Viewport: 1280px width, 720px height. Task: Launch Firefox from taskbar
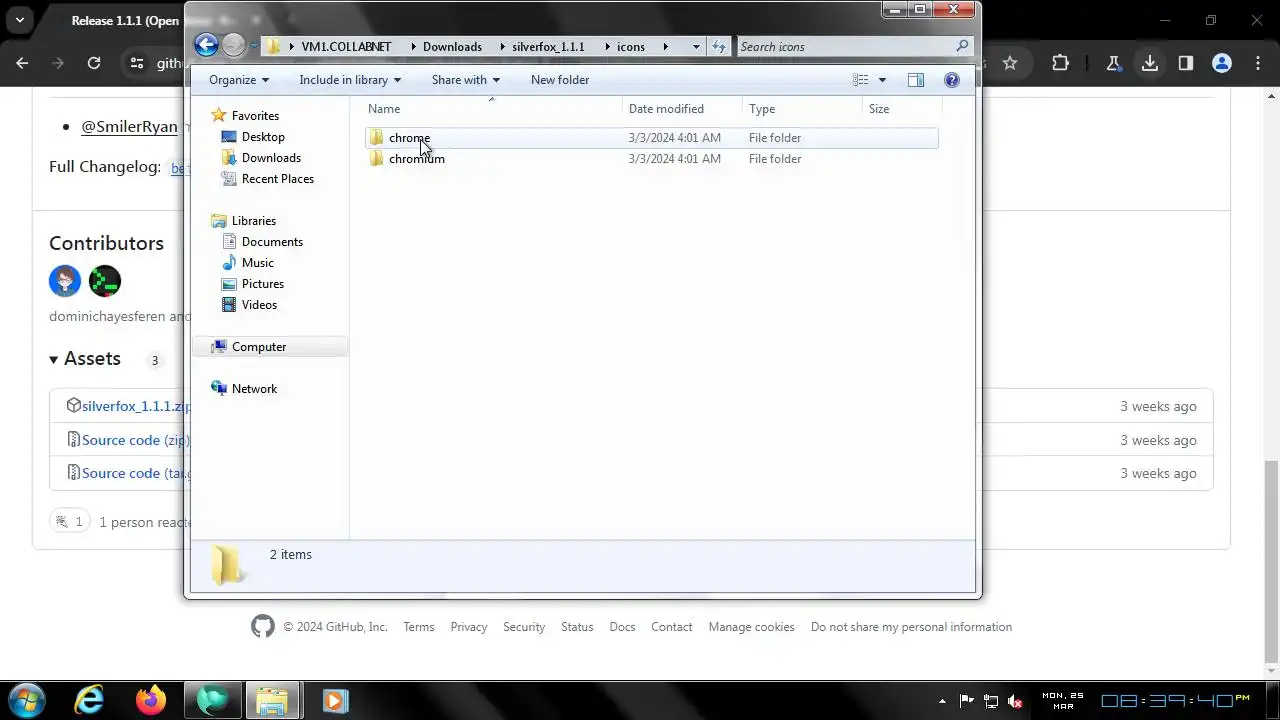point(151,700)
